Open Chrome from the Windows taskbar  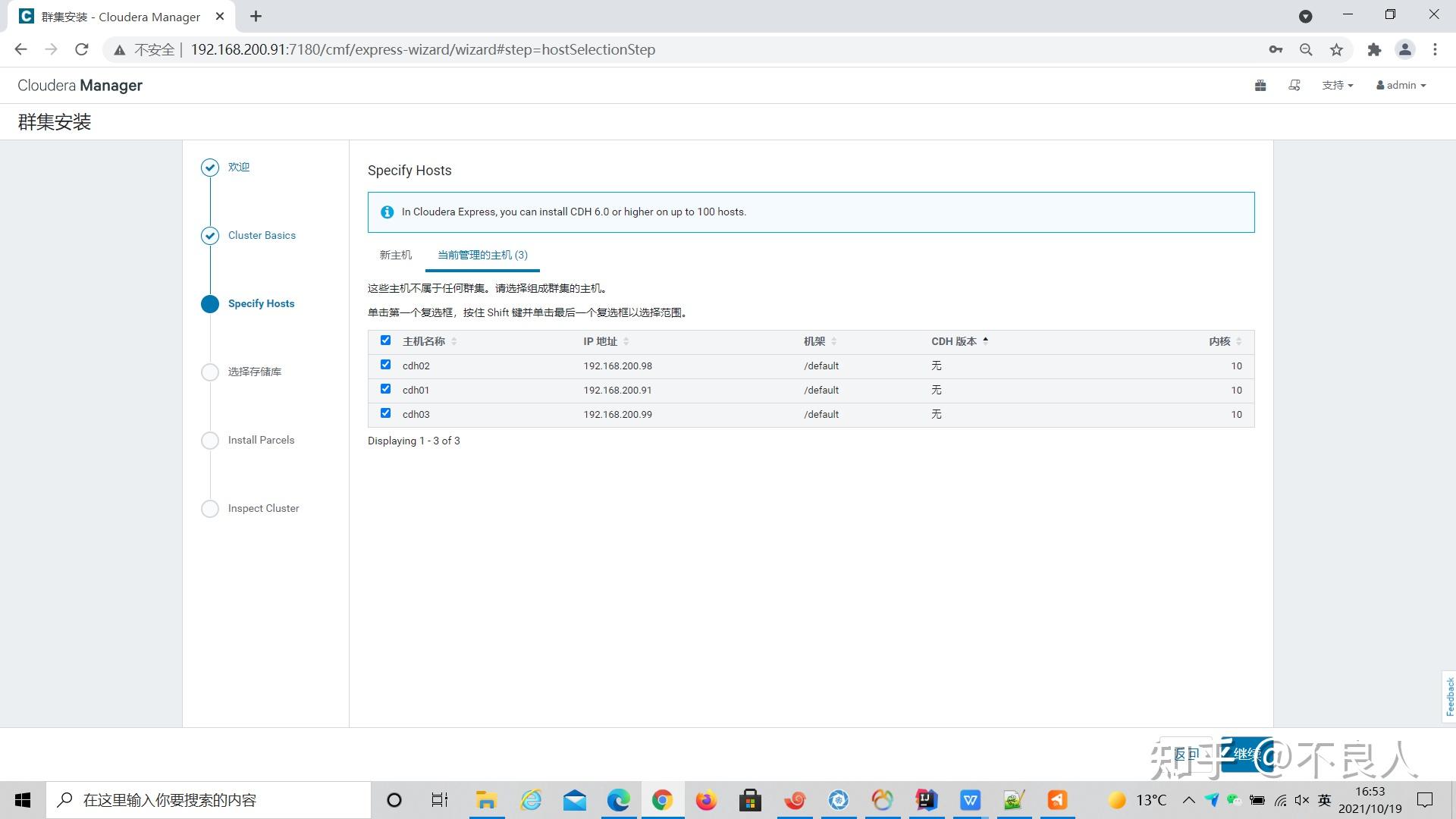coord(663,799)
